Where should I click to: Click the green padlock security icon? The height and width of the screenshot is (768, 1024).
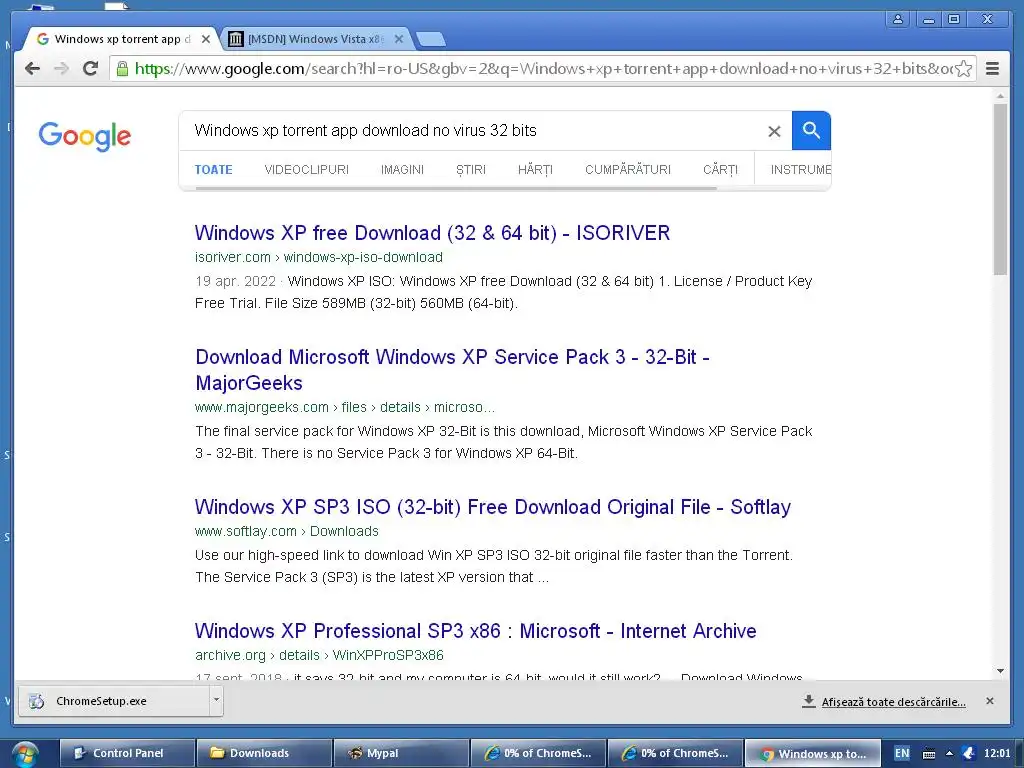click(x=122, y=69)
